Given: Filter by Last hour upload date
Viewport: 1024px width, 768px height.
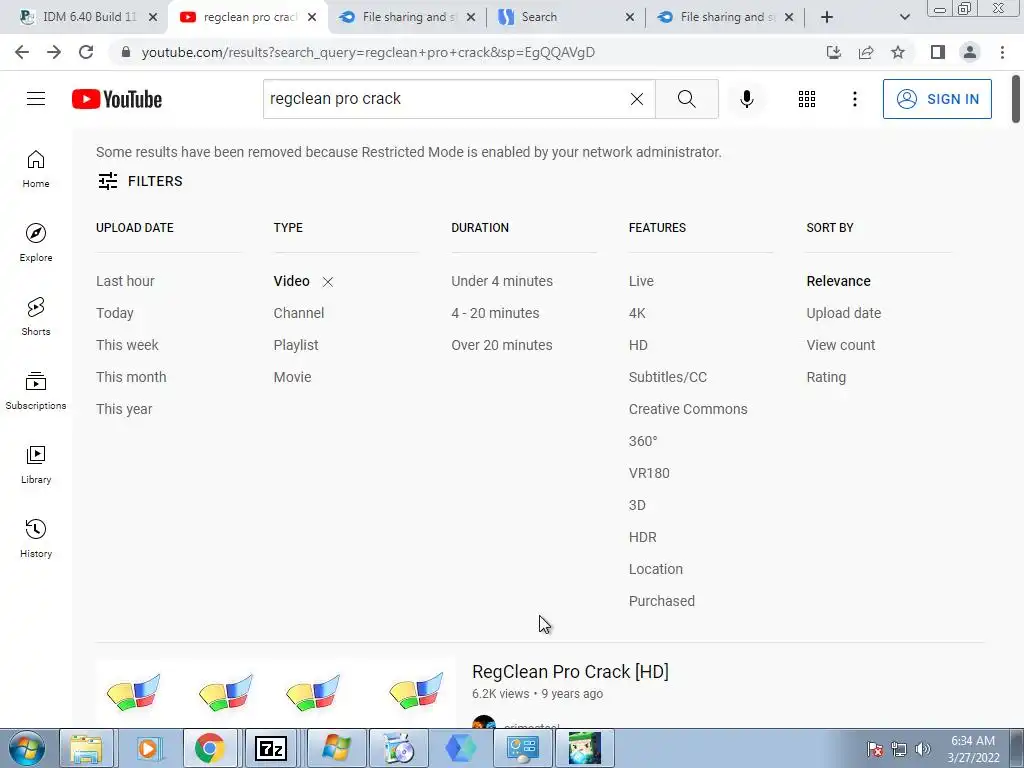Looking at the screenshot, I should pyautogui.click(x=125, y=281).
